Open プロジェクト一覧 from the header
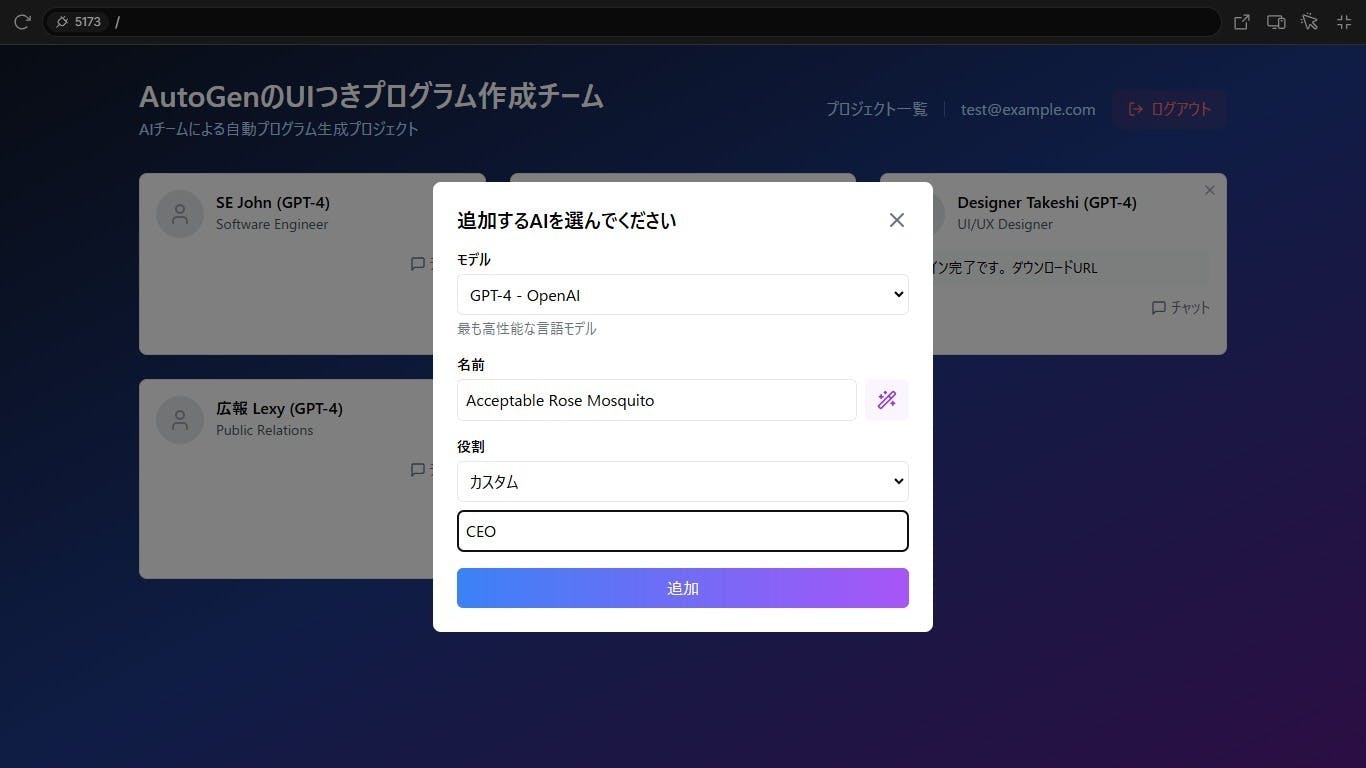This screenshot has height=768, width=1366. pos(876,109)
